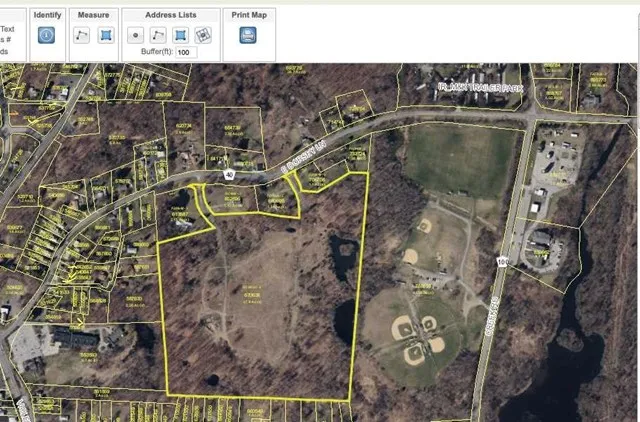This screenshot has height=422, width=640.
Task: Click the Measure panel header
Action: pos(95,16)
